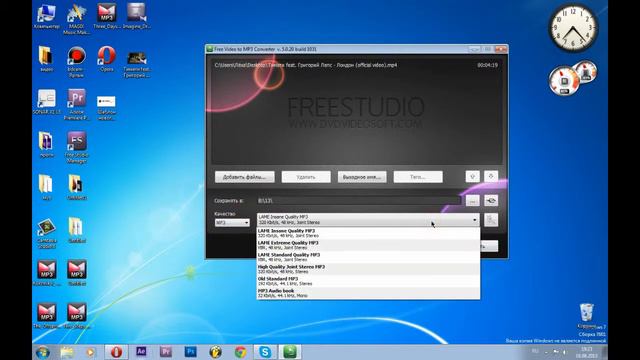Click the Теги button
640x360 pixels.
[418, 177]
